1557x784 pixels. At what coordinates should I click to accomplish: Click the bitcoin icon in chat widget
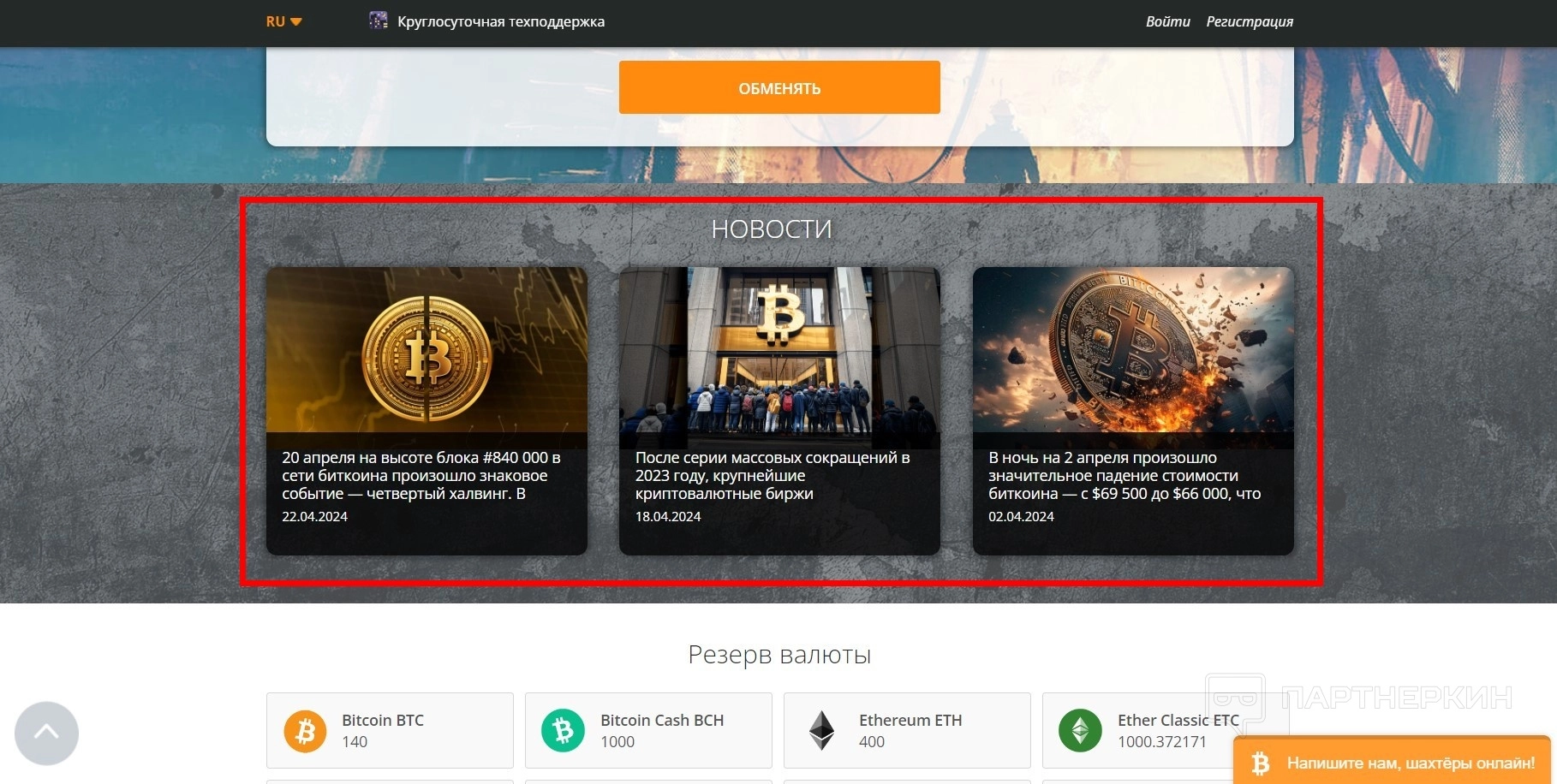point(1261,763)
